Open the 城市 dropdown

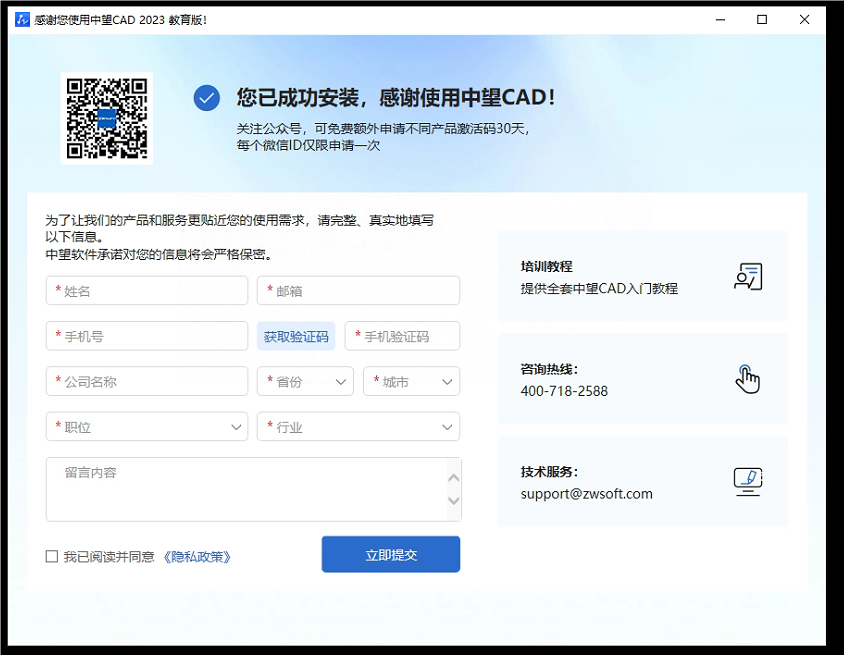(412, 382)
